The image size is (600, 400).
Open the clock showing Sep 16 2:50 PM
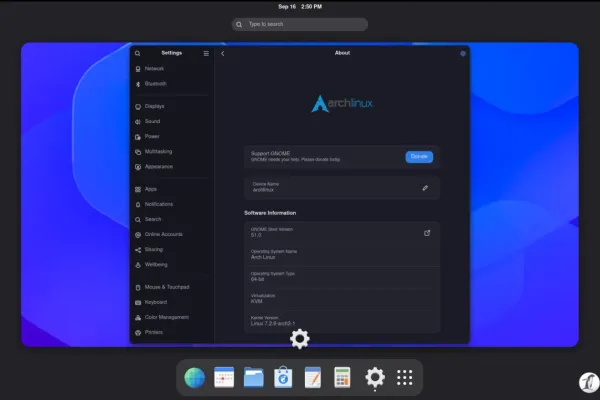point(300,7)
